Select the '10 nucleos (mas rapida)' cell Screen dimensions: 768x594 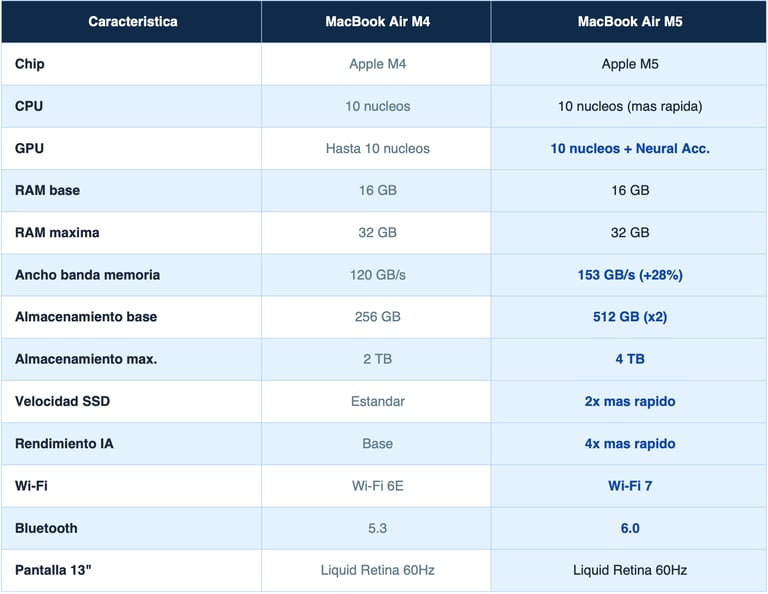click(x=630, y=106)
